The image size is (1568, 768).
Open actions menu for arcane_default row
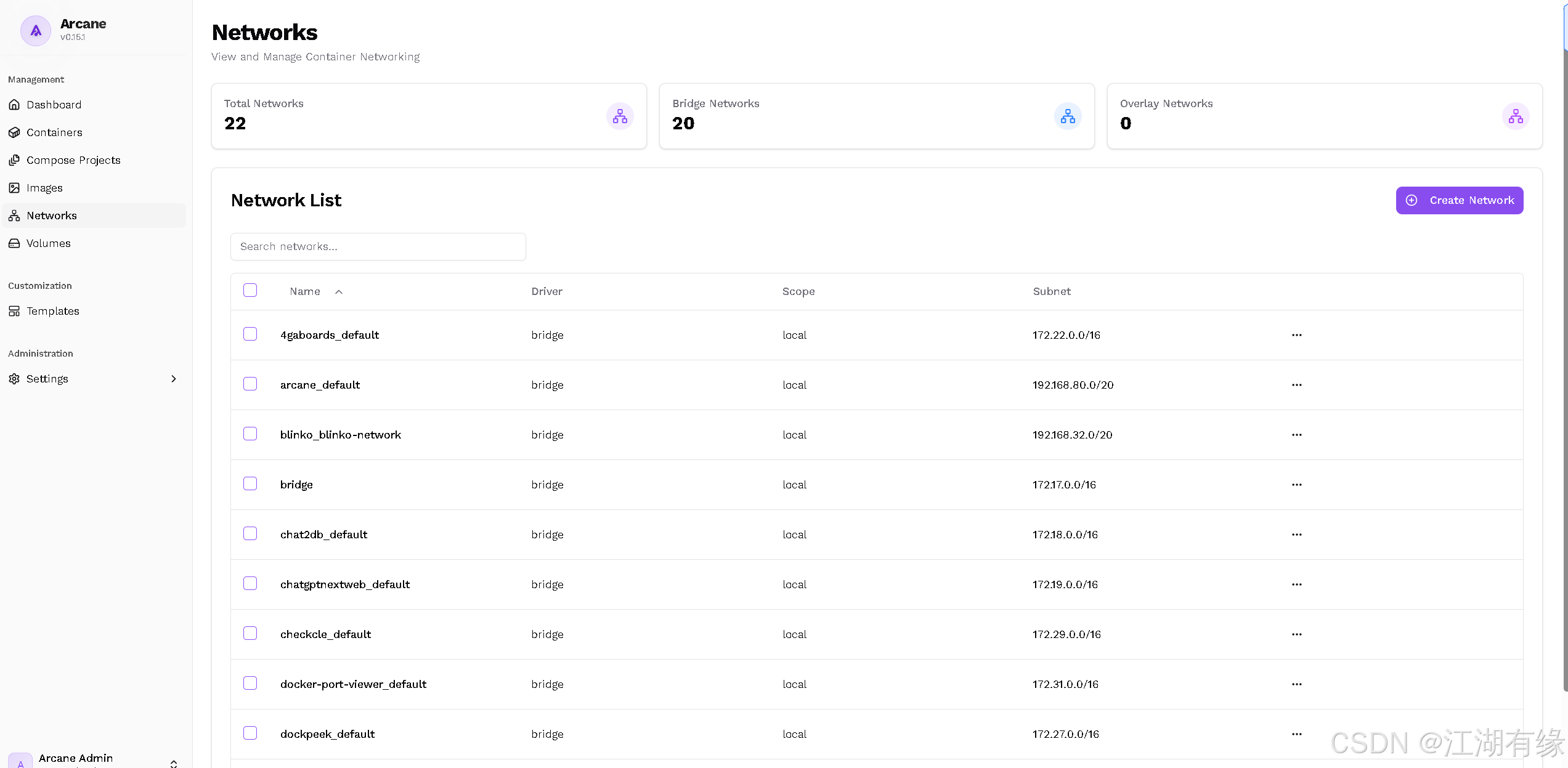click(1296, 385)
